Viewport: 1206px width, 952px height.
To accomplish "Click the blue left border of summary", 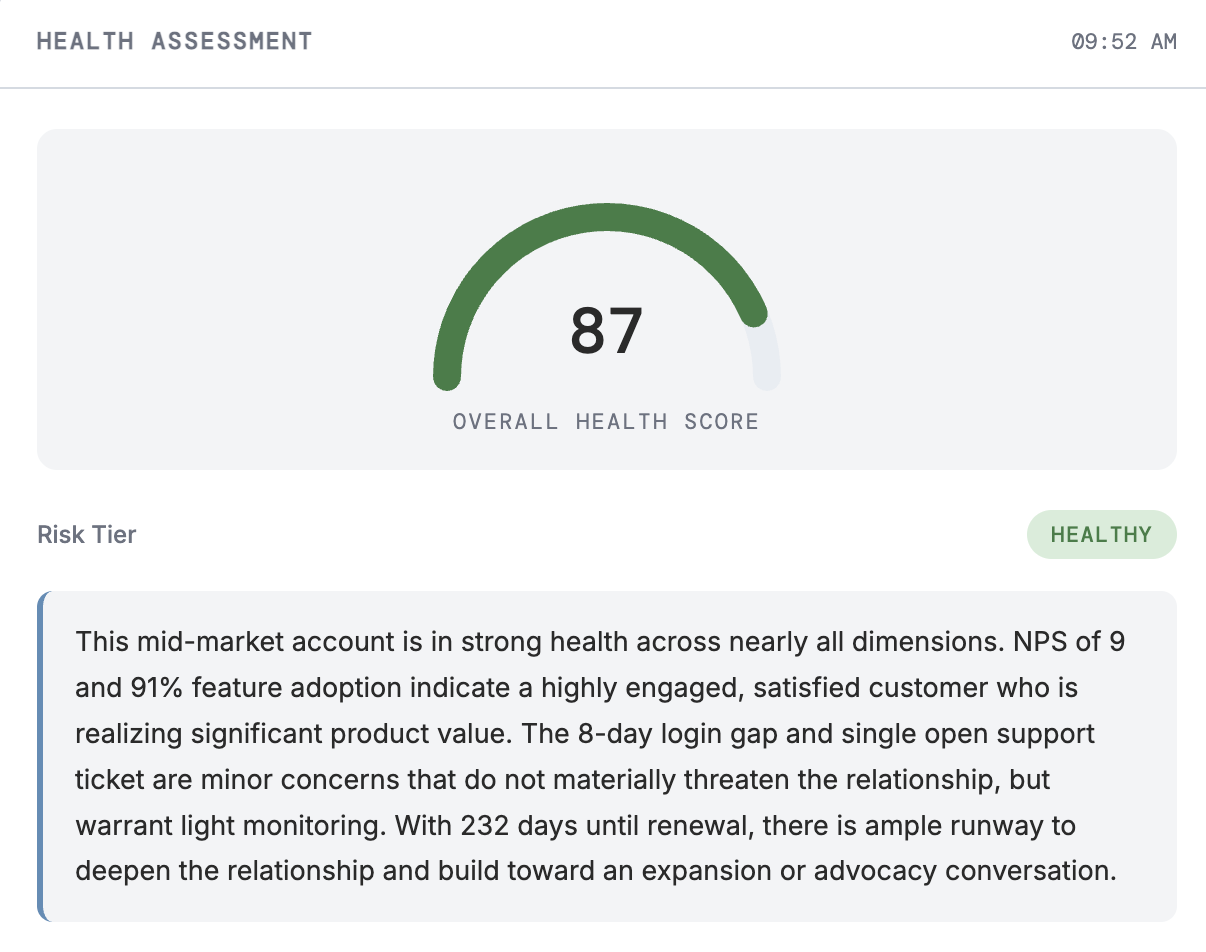I will (41, 756).
